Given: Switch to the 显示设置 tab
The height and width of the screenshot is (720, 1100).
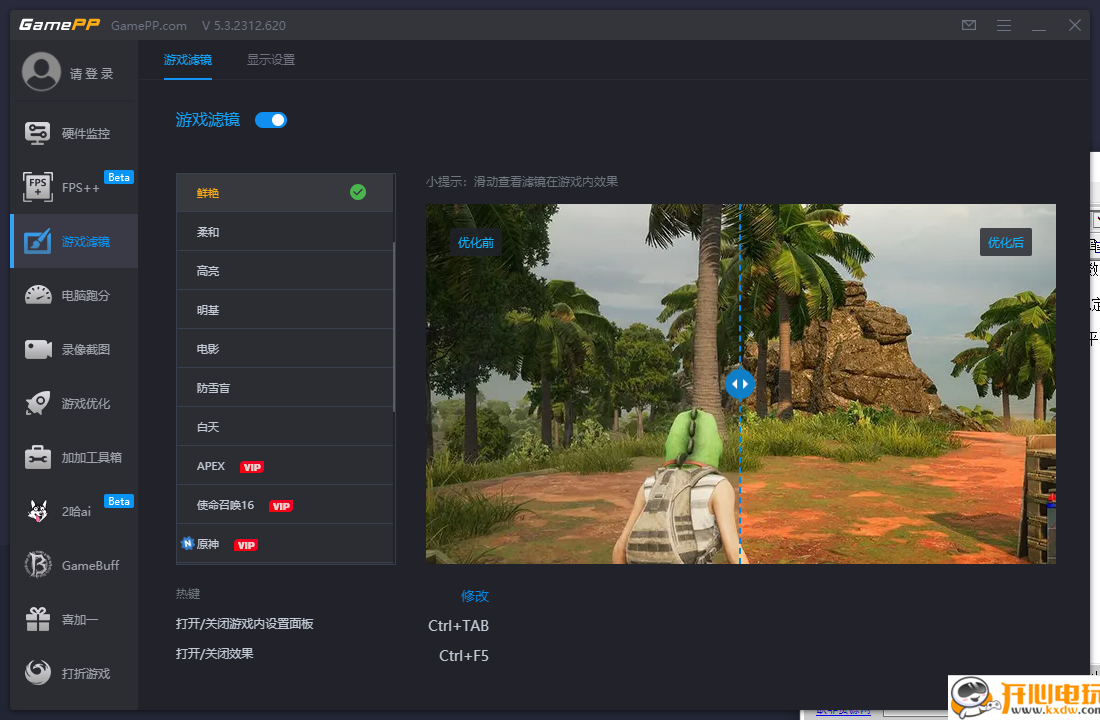Looking at the screenshot, I should [x=271, y=60].
